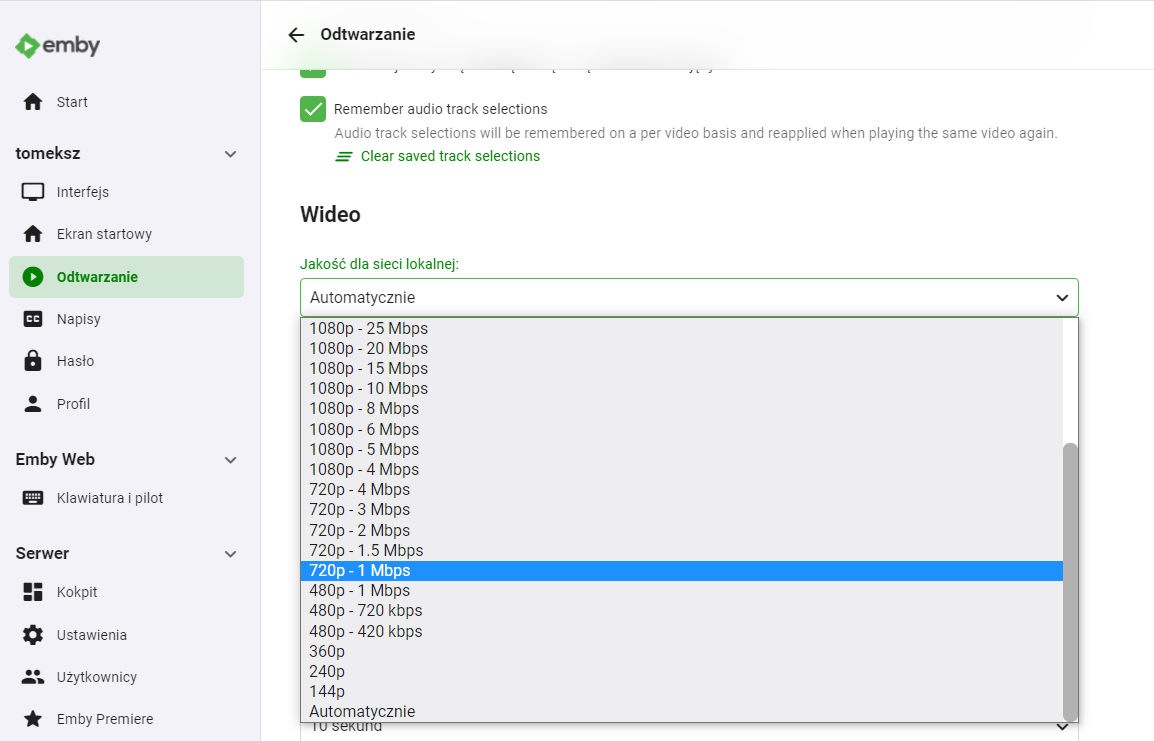Click the Emby logo
The width and height of the screenshot is (1154, 741).
(57, 45)
